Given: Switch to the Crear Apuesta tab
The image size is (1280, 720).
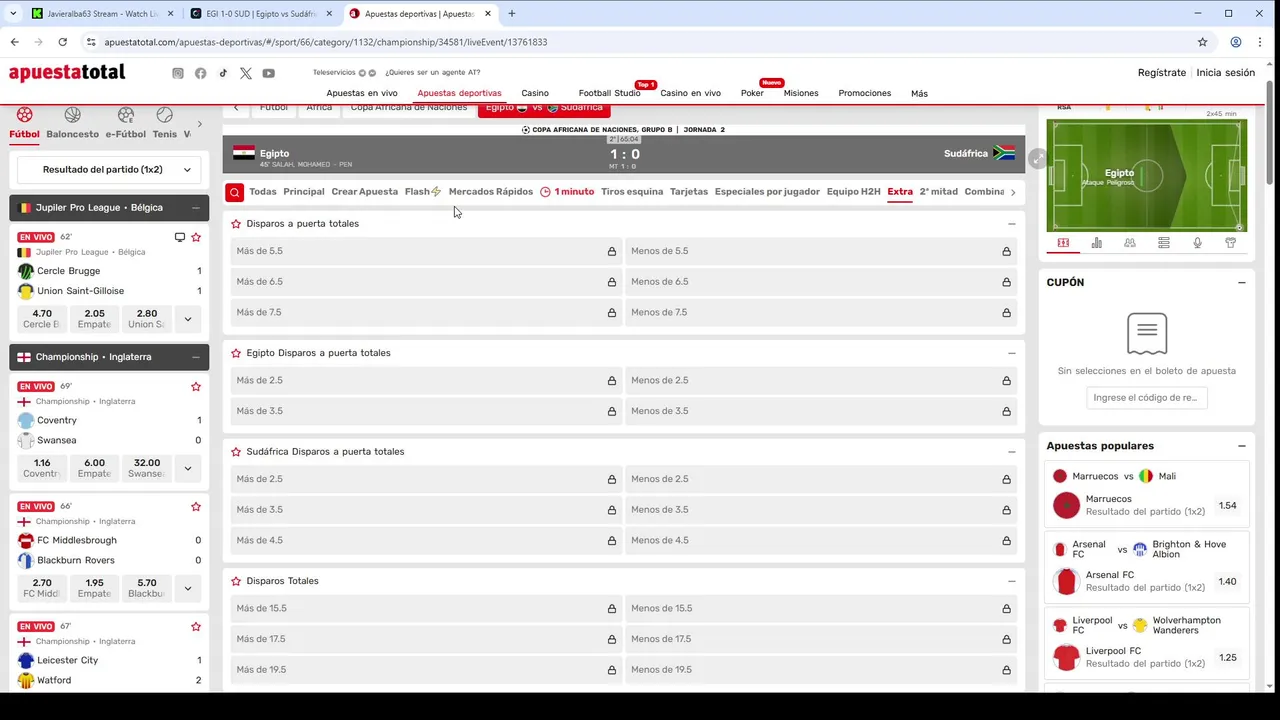Looking at the screenshot, I should pos(364,192).
